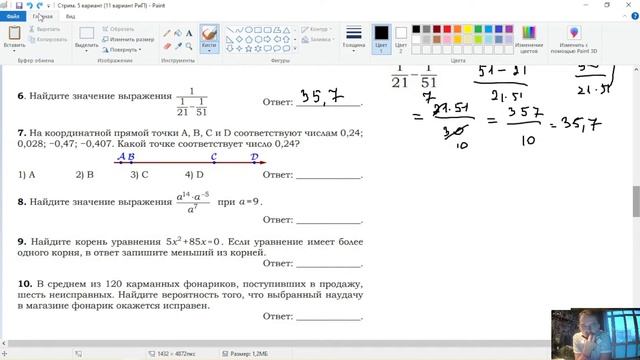This screenshot has width=640, height=360.
Task: Switch to the Вид tab
Action: [x=70, y=16]
